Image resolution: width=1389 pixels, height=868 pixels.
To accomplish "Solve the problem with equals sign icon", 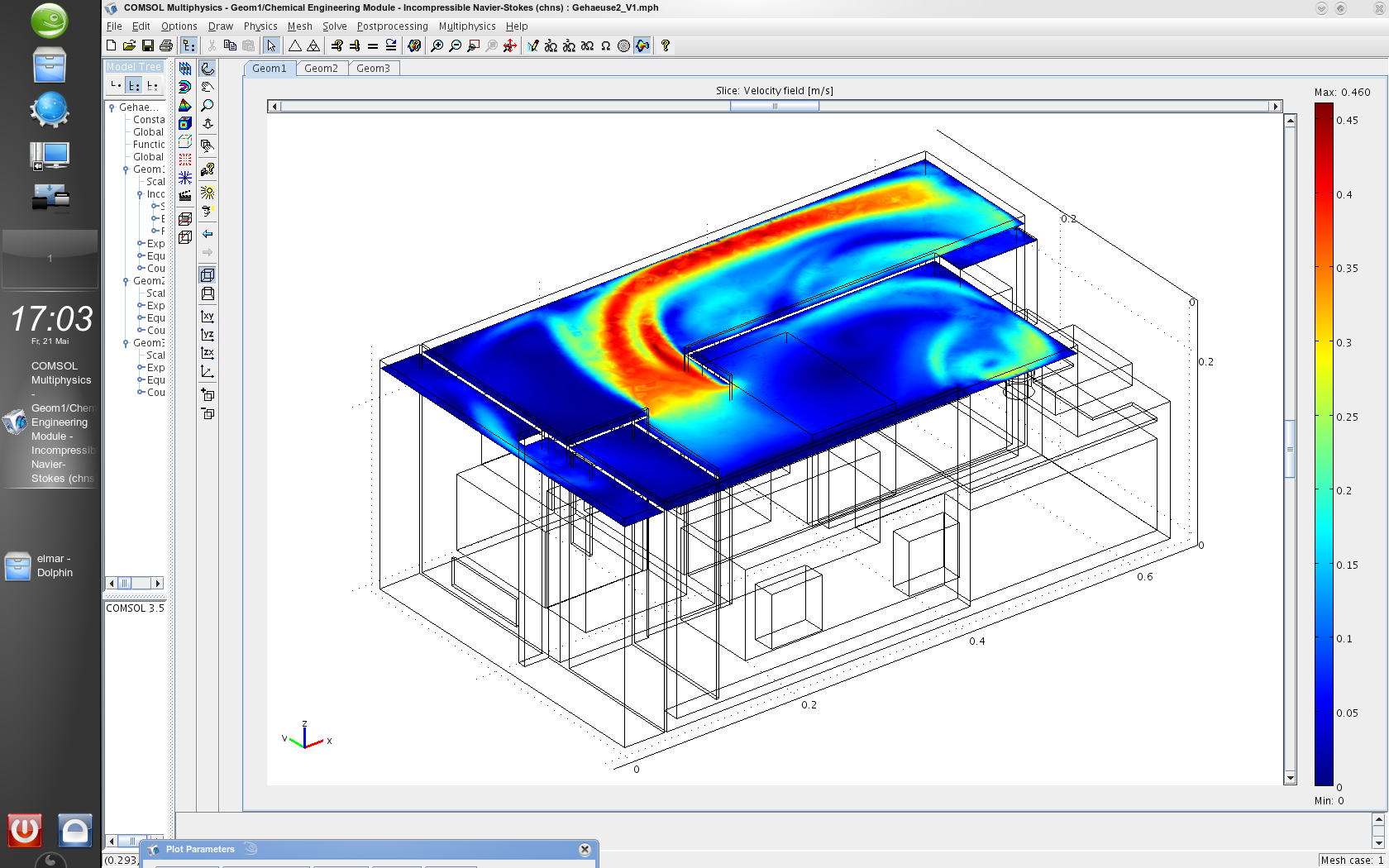I will tap(373, 45).
